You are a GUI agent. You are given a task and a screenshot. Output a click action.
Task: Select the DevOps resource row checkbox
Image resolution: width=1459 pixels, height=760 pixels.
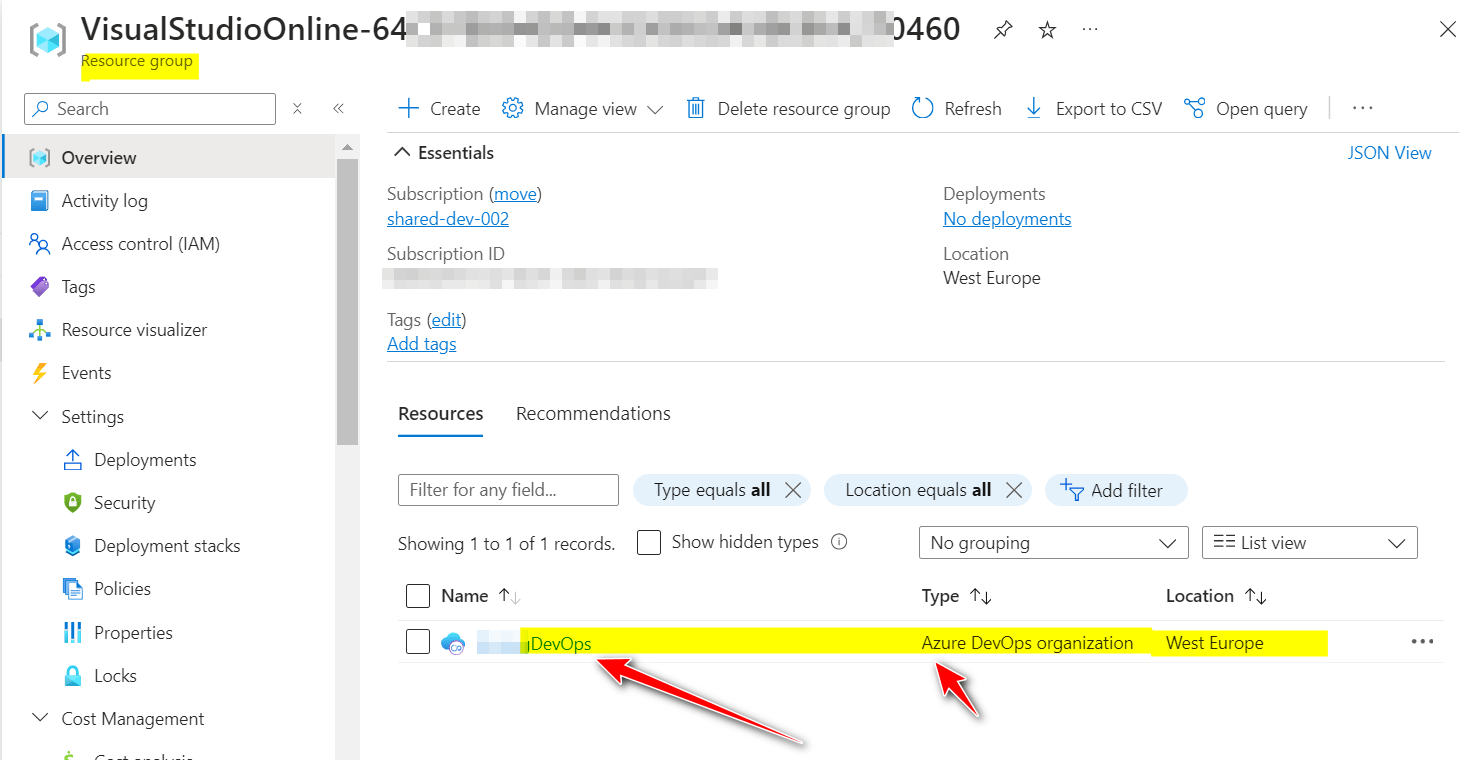(x=418, y=642)
